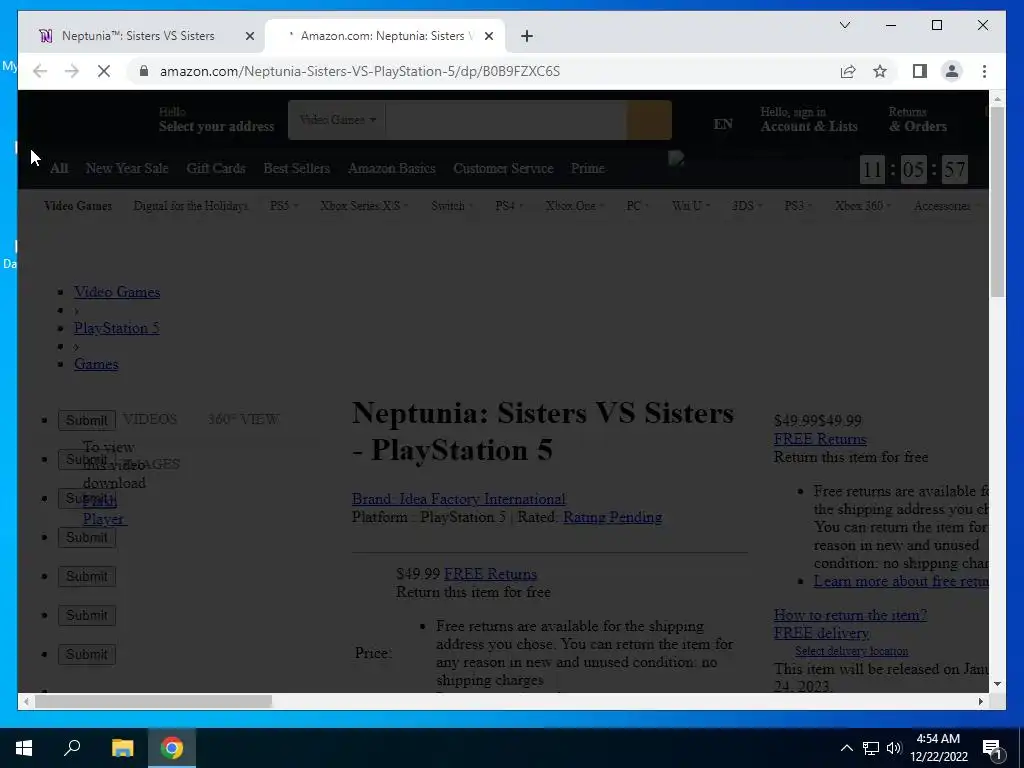Image resolution: width=1024 pixels, height=768 pixels.
Task: Open the Chrome profile avatar menu
Action: (x=952, y=71)
